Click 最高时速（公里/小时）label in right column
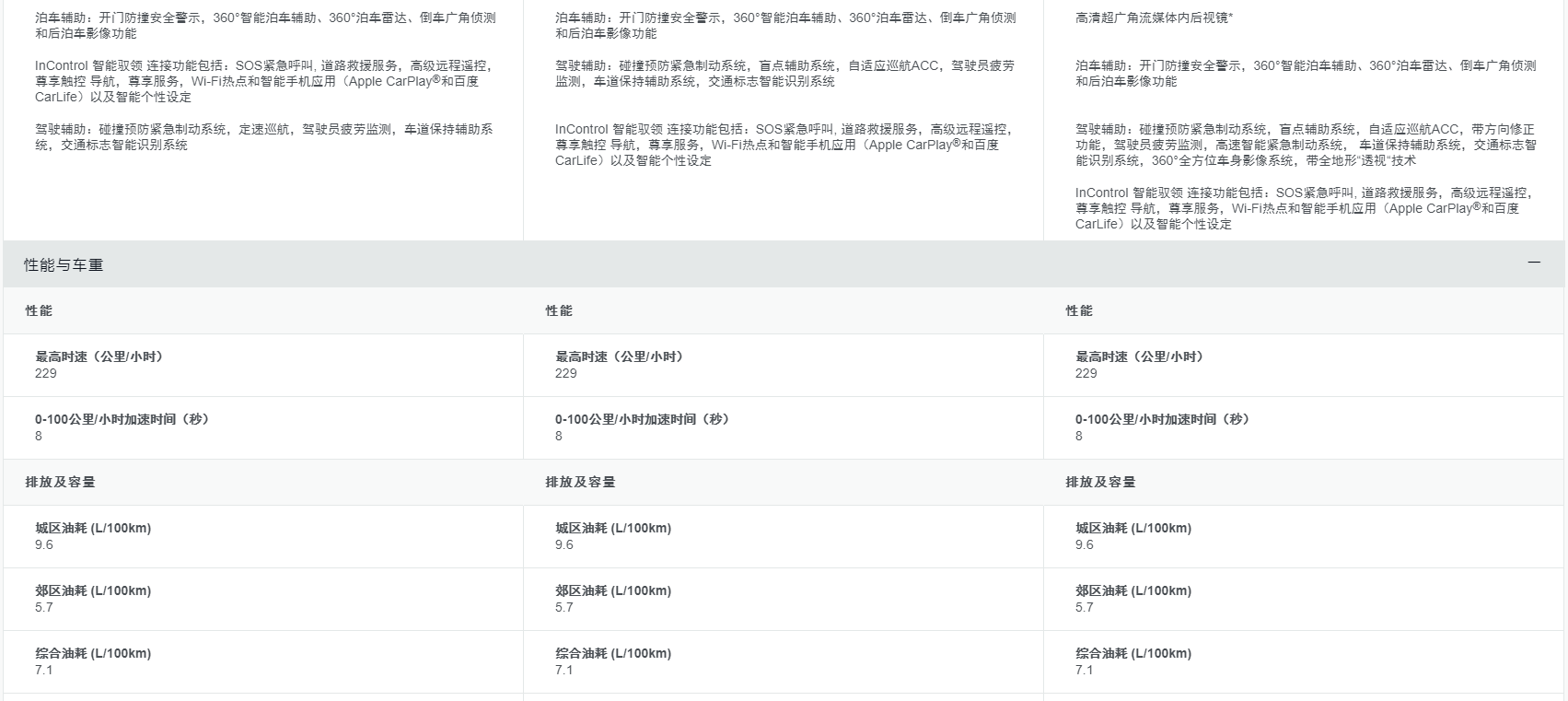Viewport: 1568px width, 701px height. pos(1142,356)
